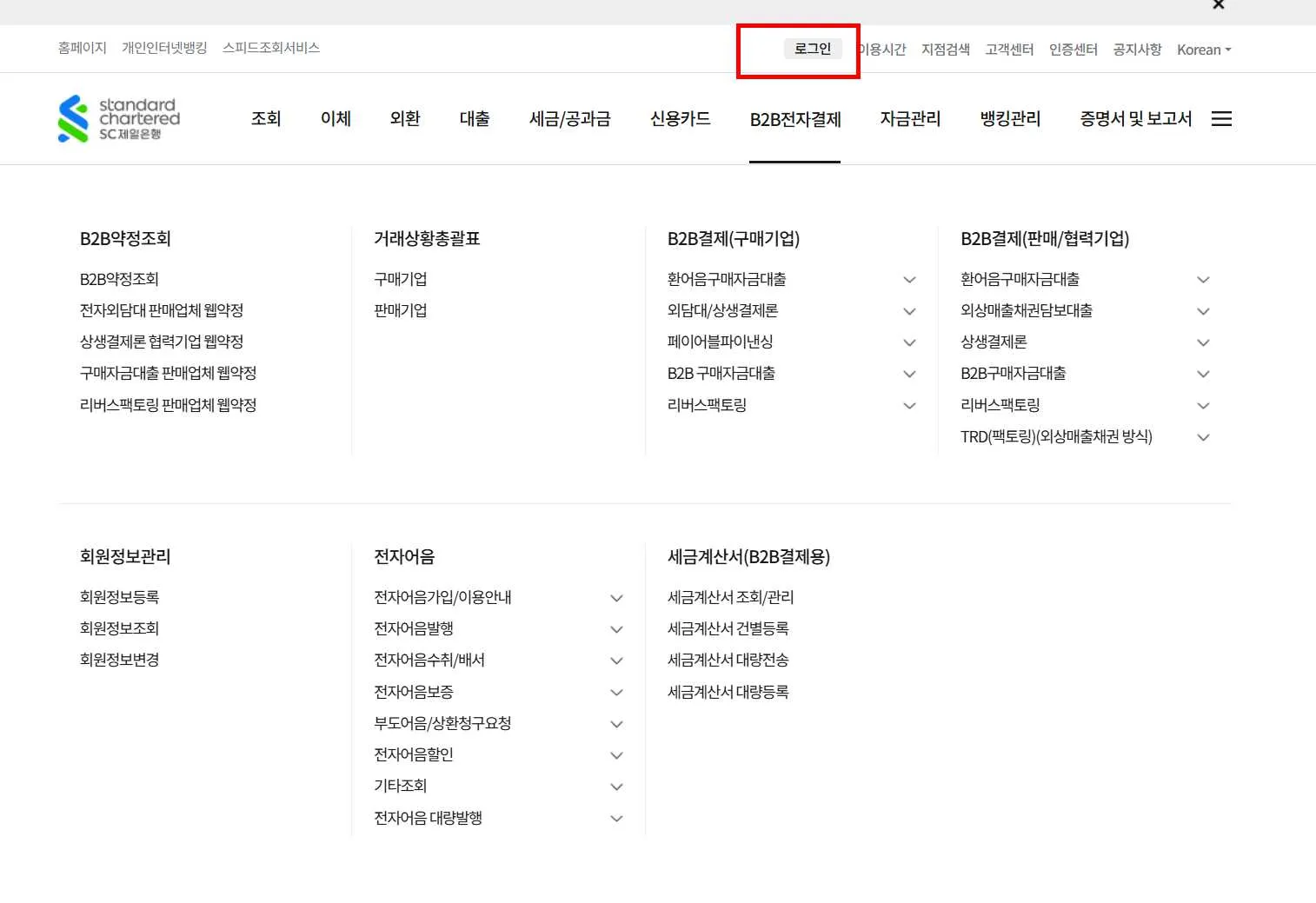The image size is (1316, 903).
Task: Select the B2B전자결제 main menu
Action: 795,119
